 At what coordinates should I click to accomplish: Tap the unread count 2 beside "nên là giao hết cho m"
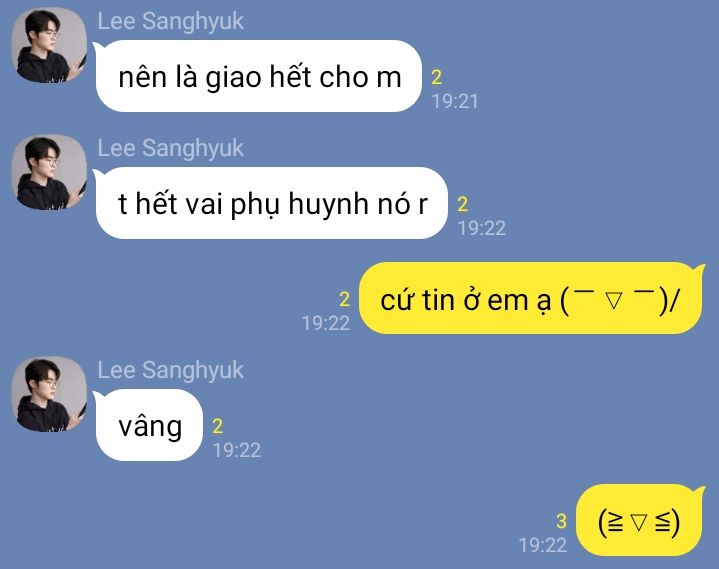[x=437, y=77]
